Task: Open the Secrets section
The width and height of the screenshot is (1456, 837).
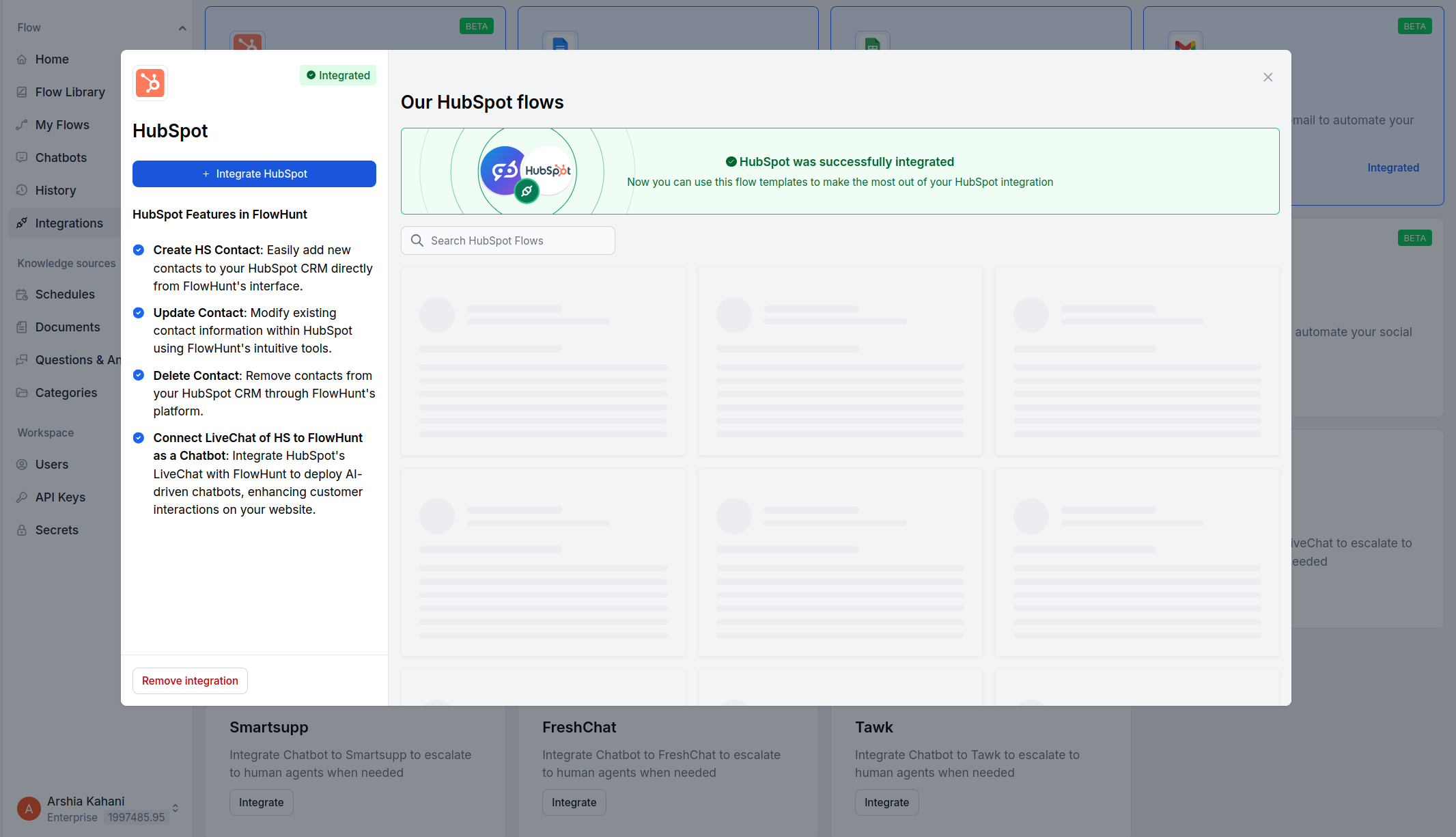Action: pos(57,530)
